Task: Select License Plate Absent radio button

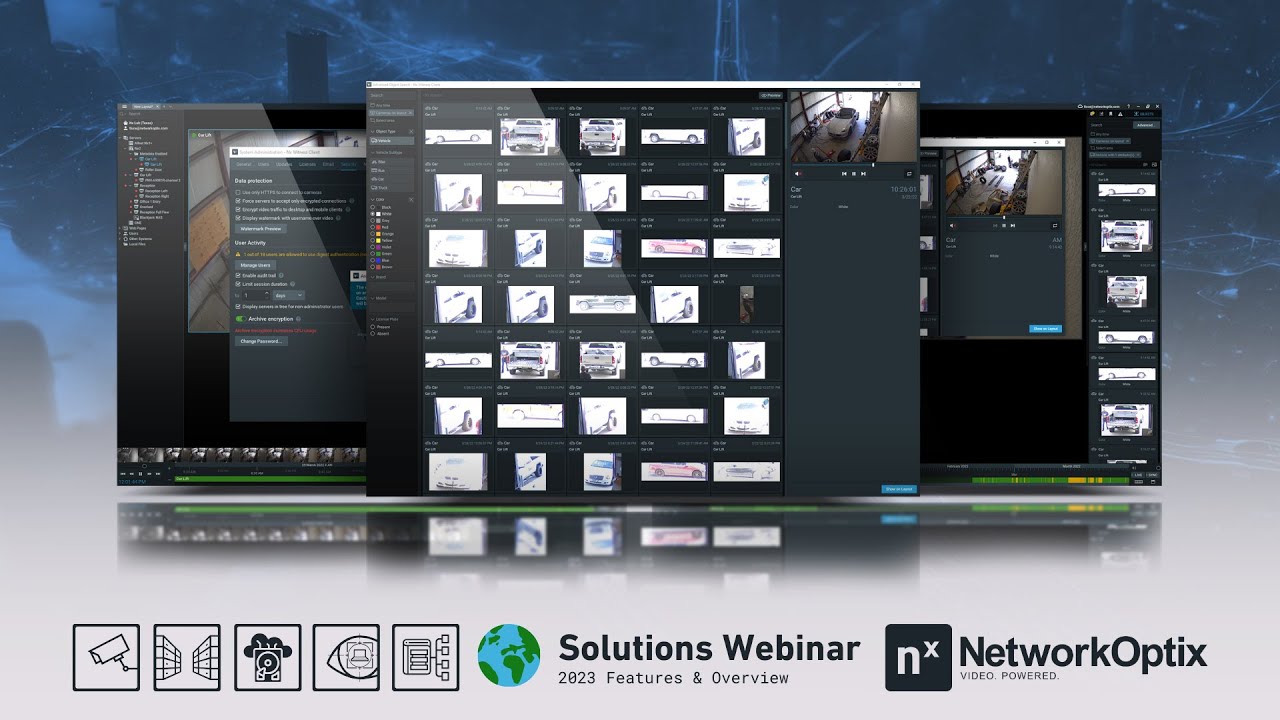Action: click(x=372, y=333)
